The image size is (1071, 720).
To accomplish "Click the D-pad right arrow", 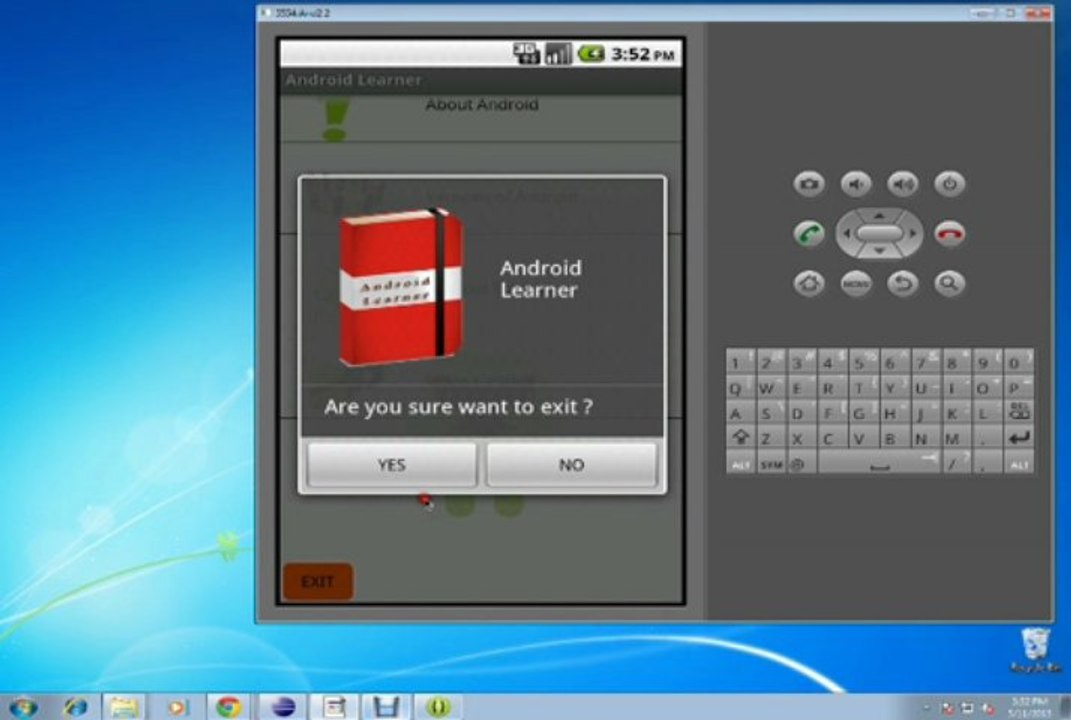I will (x=913, y=234).
